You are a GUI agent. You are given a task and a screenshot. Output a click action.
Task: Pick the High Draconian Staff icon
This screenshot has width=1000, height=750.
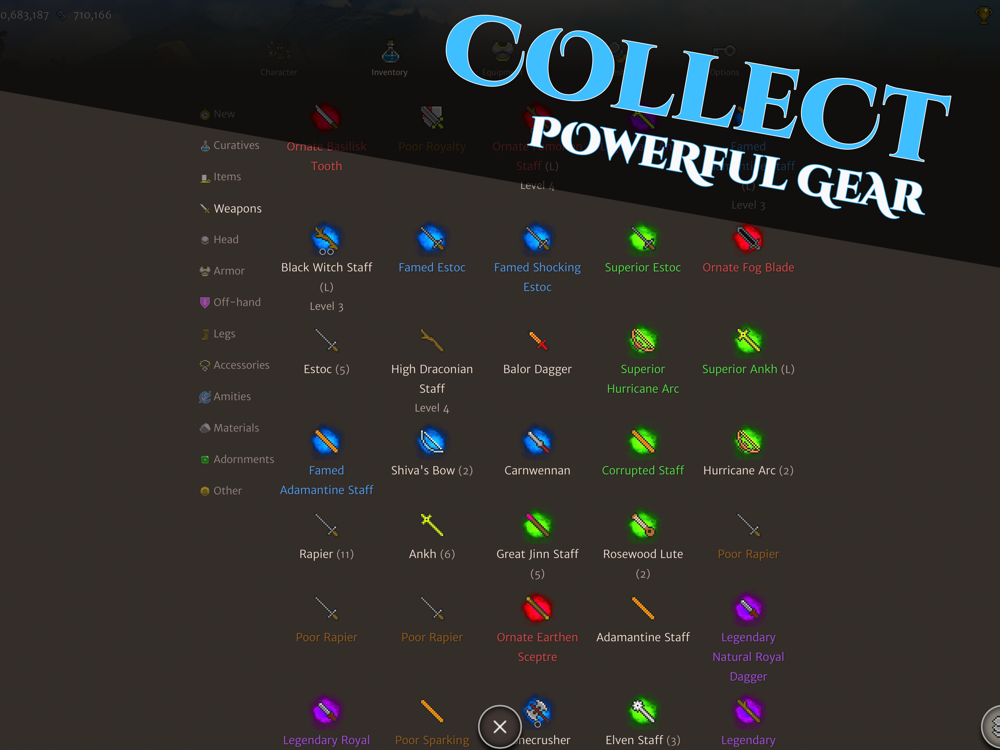coord(432,341)
